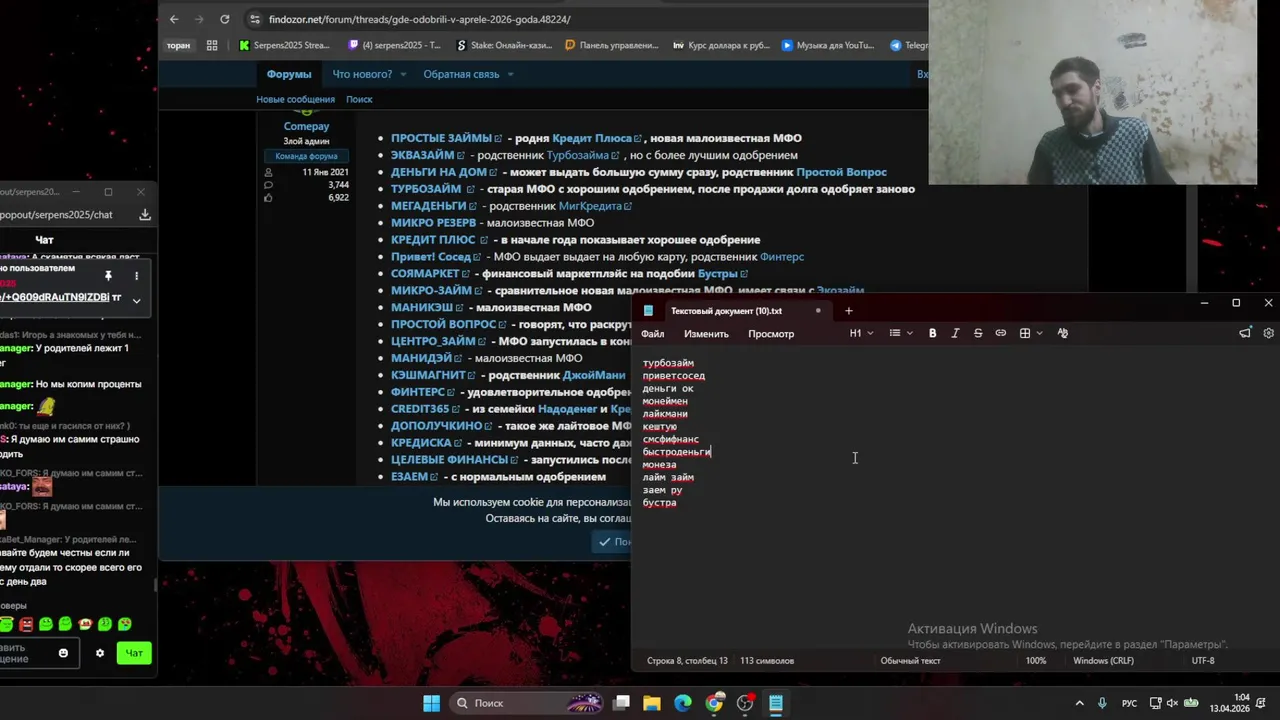Click the line бустра in Notepad
The image size is (1280, 720).
[659, 502]
